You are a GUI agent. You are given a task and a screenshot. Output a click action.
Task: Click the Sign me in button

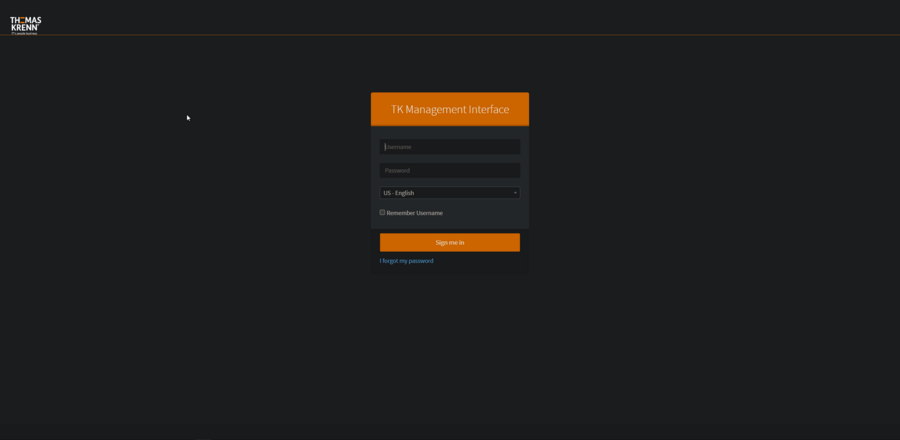pyautogui.click(x=449, y=242)
